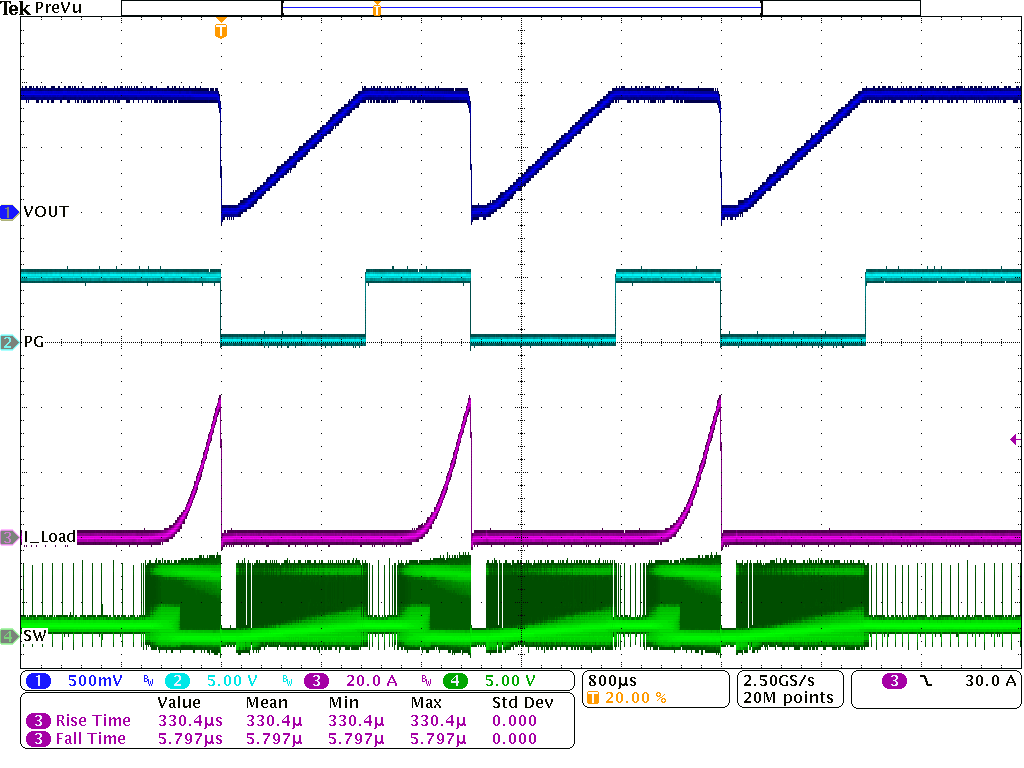Click the trigger level arrow on right edge
The width and height of the screenshot is (1024, 768).
click(1014, 439)
